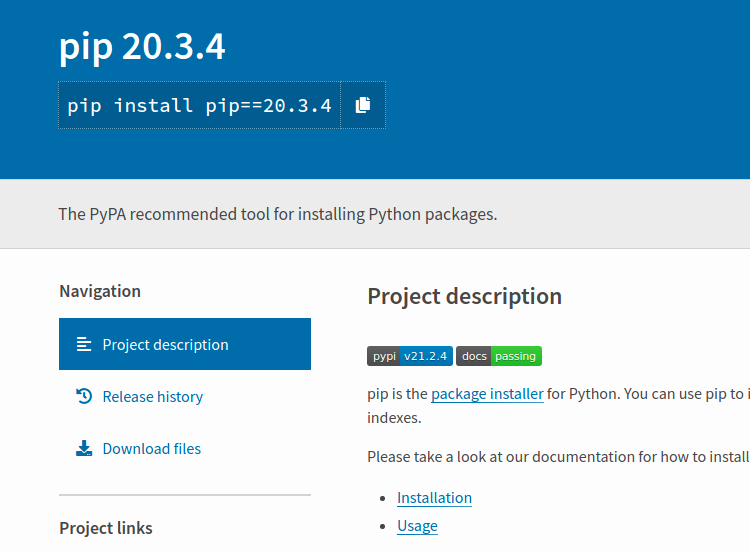The image size is (750, 551).
Task: Open the Usage link
Action: point(417,525)
